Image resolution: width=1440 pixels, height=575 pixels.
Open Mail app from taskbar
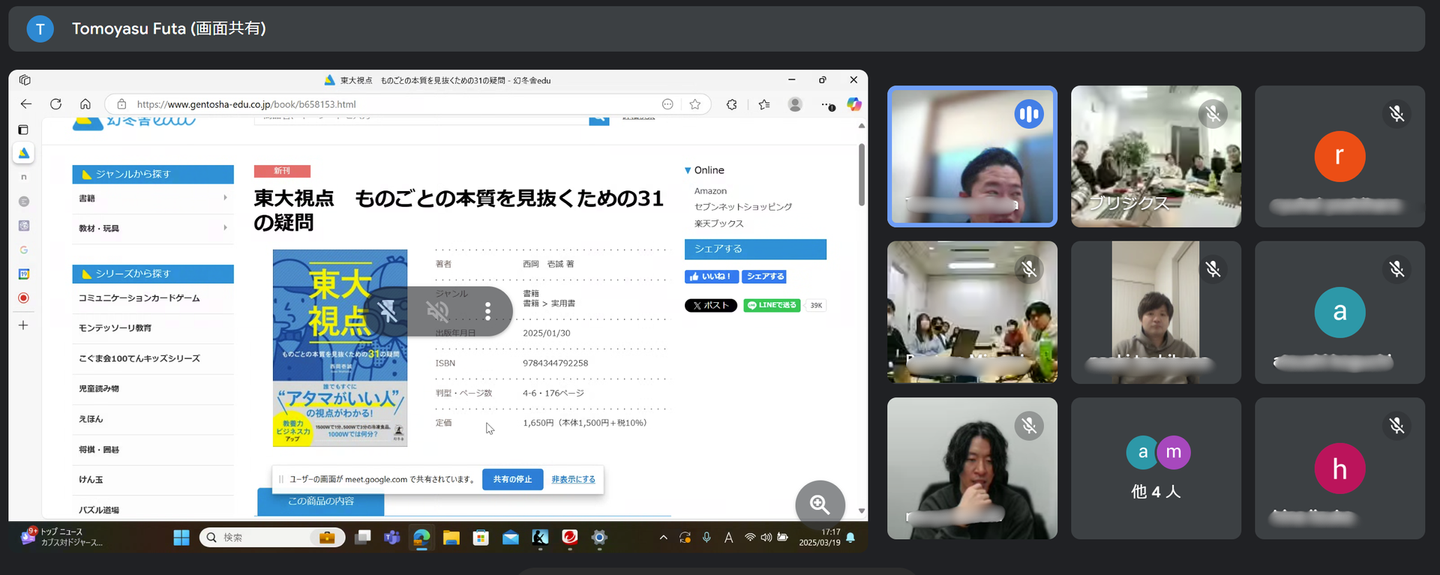(x=510, y=538)
